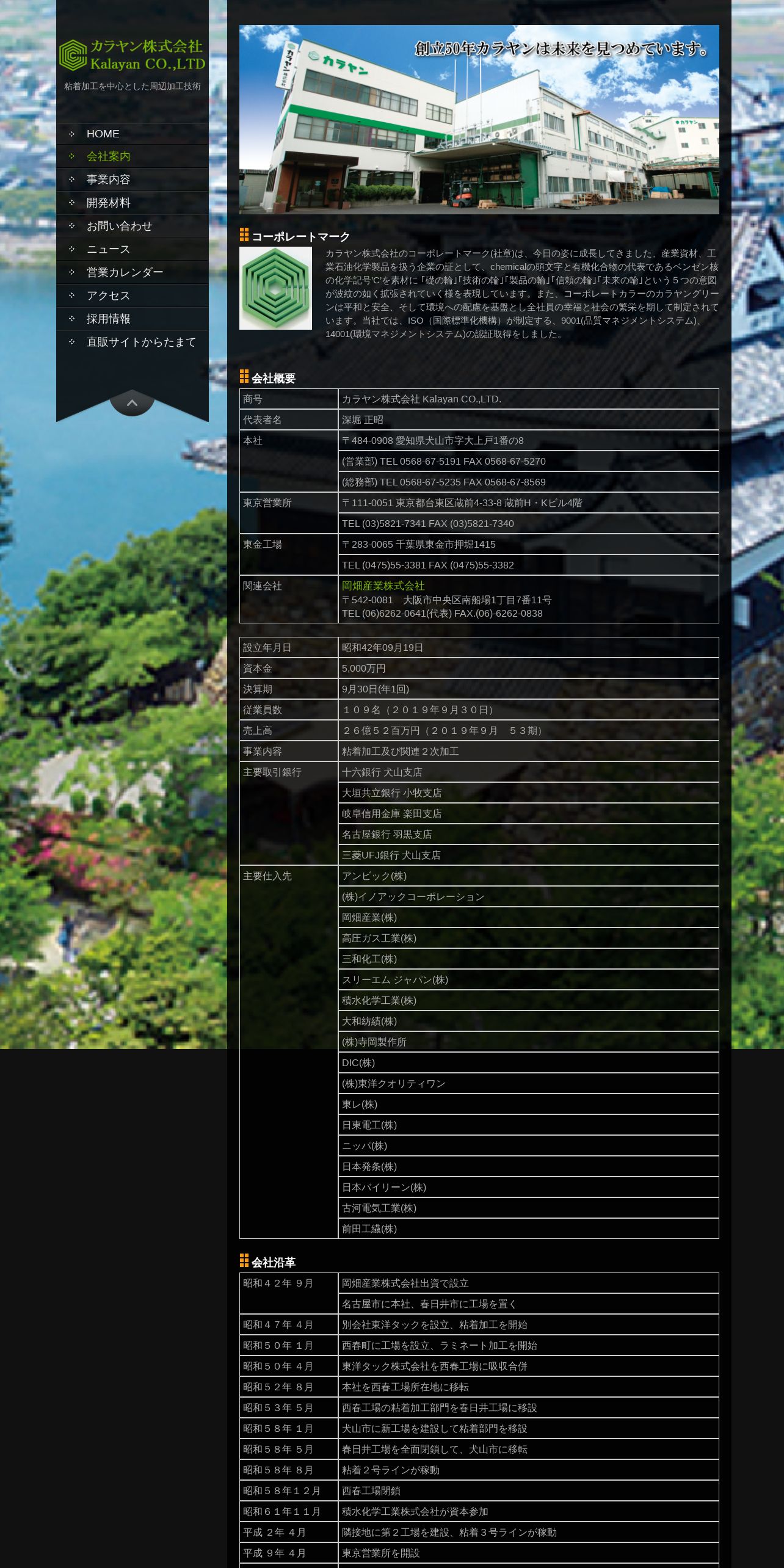This screenshot has height=1568, width=784.
Task: Click the 大垣共立銀行 小牧支店 cell
Action: (528, 793)
